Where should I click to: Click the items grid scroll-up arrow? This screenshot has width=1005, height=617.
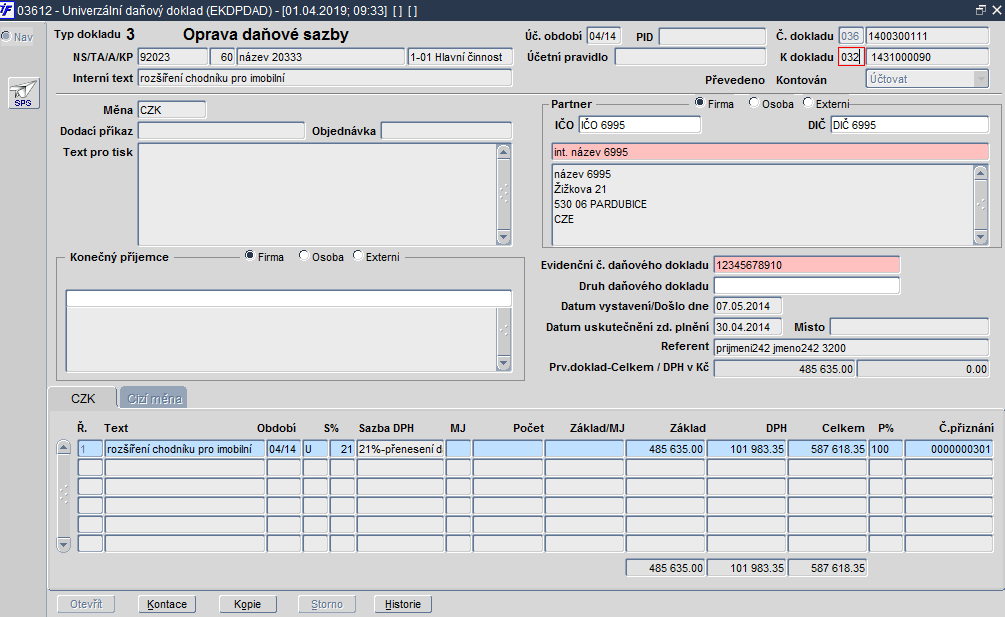tap(64, 449)
